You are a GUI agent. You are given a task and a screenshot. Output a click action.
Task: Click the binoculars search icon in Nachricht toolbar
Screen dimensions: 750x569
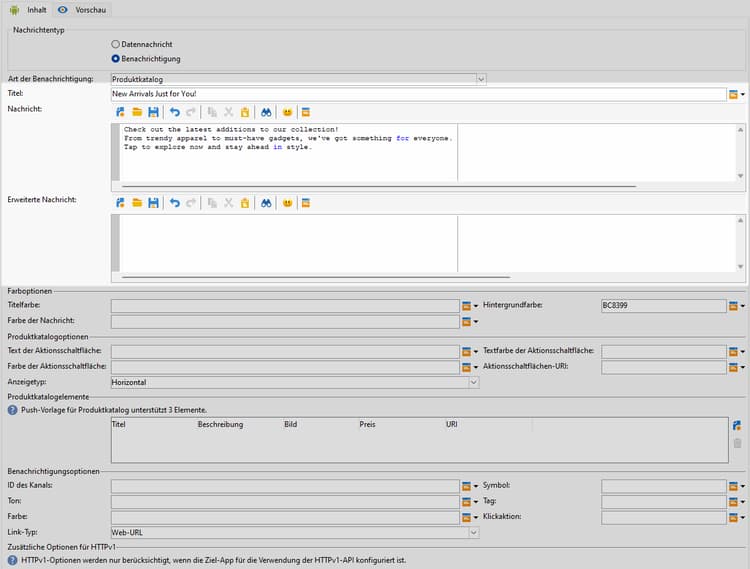click(x=266, y=112)
